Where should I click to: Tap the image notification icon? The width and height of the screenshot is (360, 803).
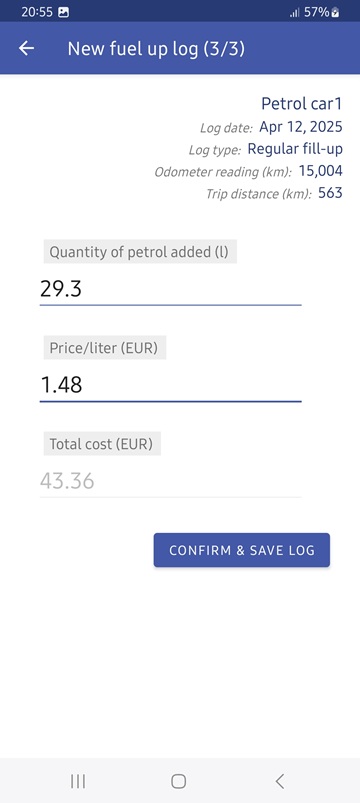point(63,12)
